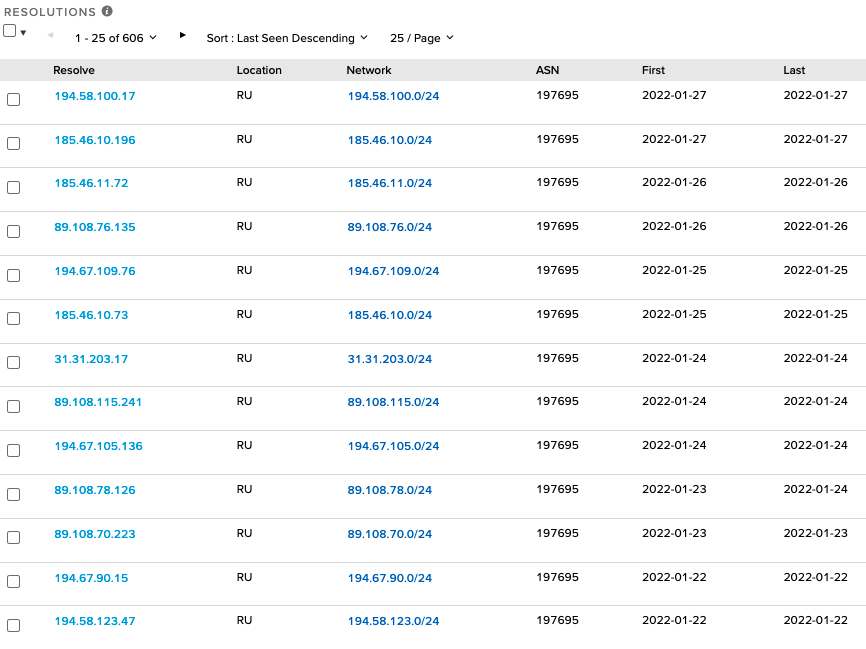
Task: Tick checkbox beside 31.31.203.17
Action: tap(13, 362)
